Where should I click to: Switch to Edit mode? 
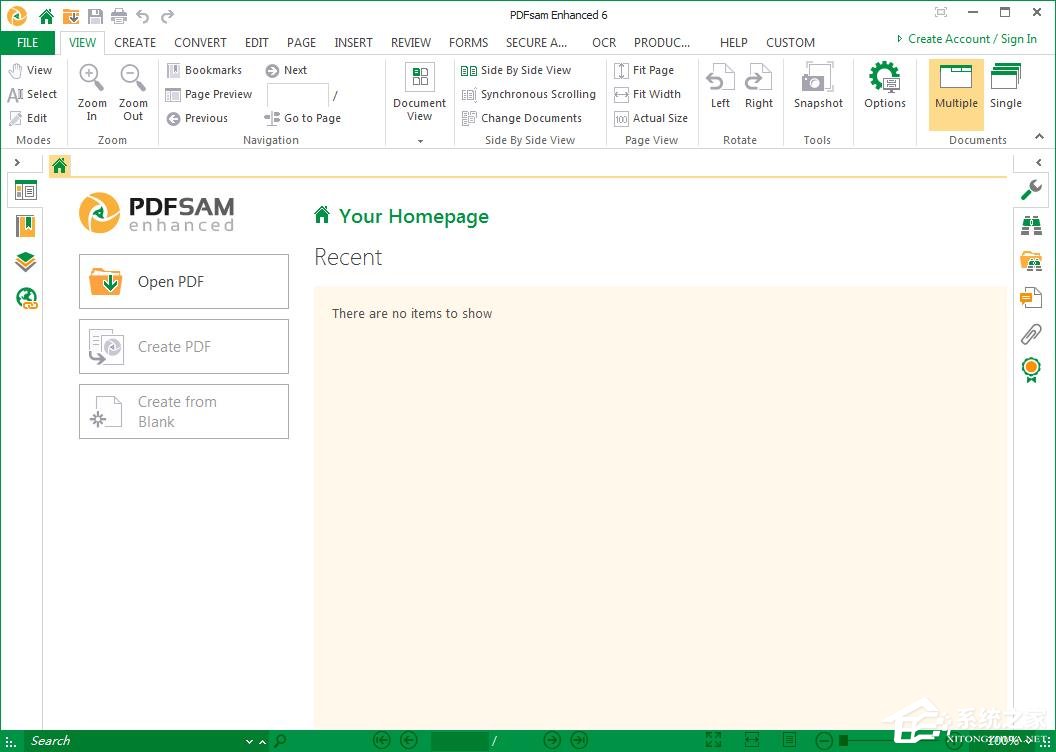(28, 118)
